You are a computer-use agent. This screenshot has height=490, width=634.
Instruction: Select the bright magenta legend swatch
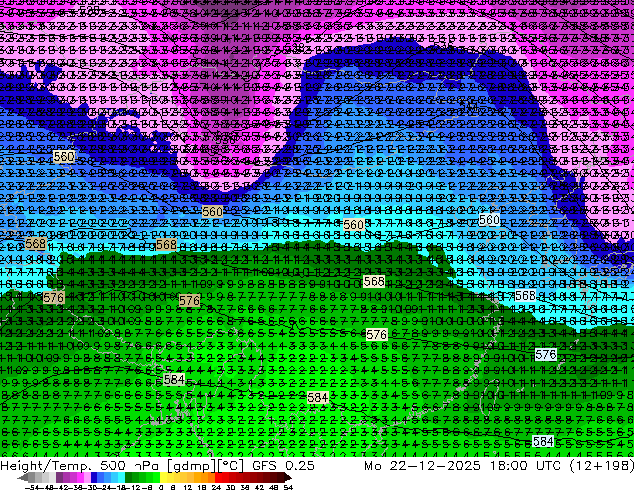[80, 478]
